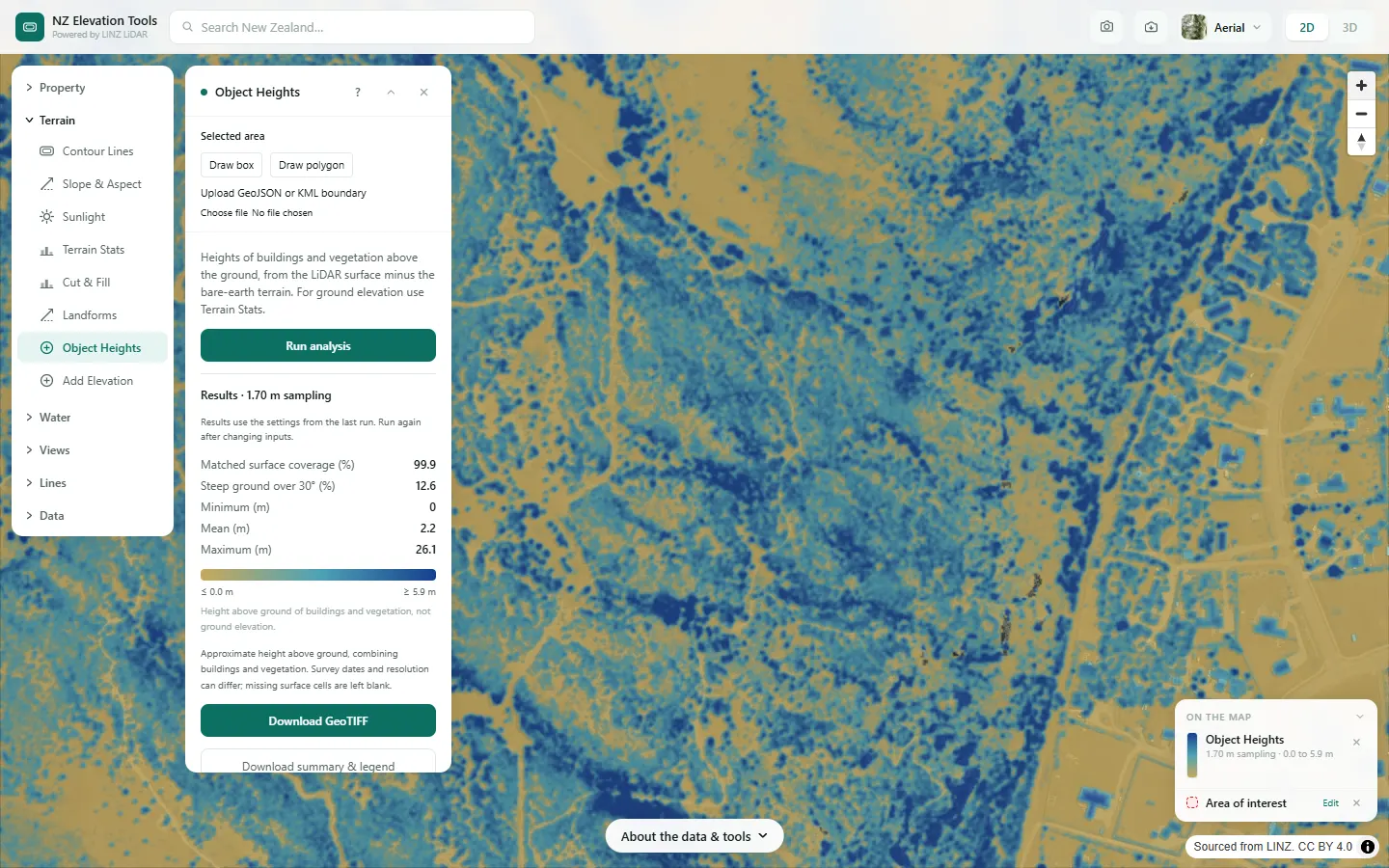1389x868 pixels.
Task: Zoom out on the map
Action: pos(1361,114)
